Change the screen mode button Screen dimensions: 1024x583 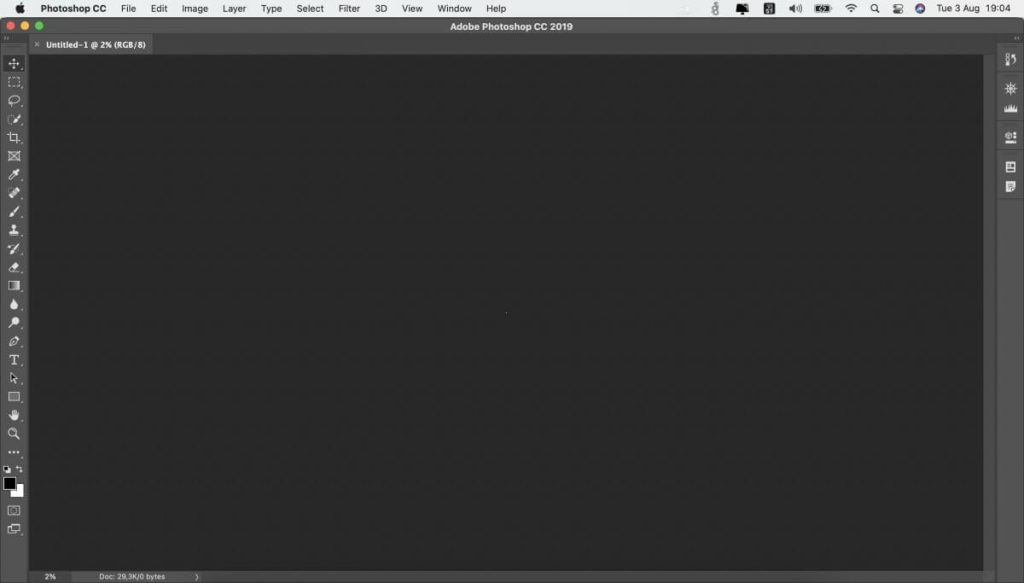[x=14, y=529]
